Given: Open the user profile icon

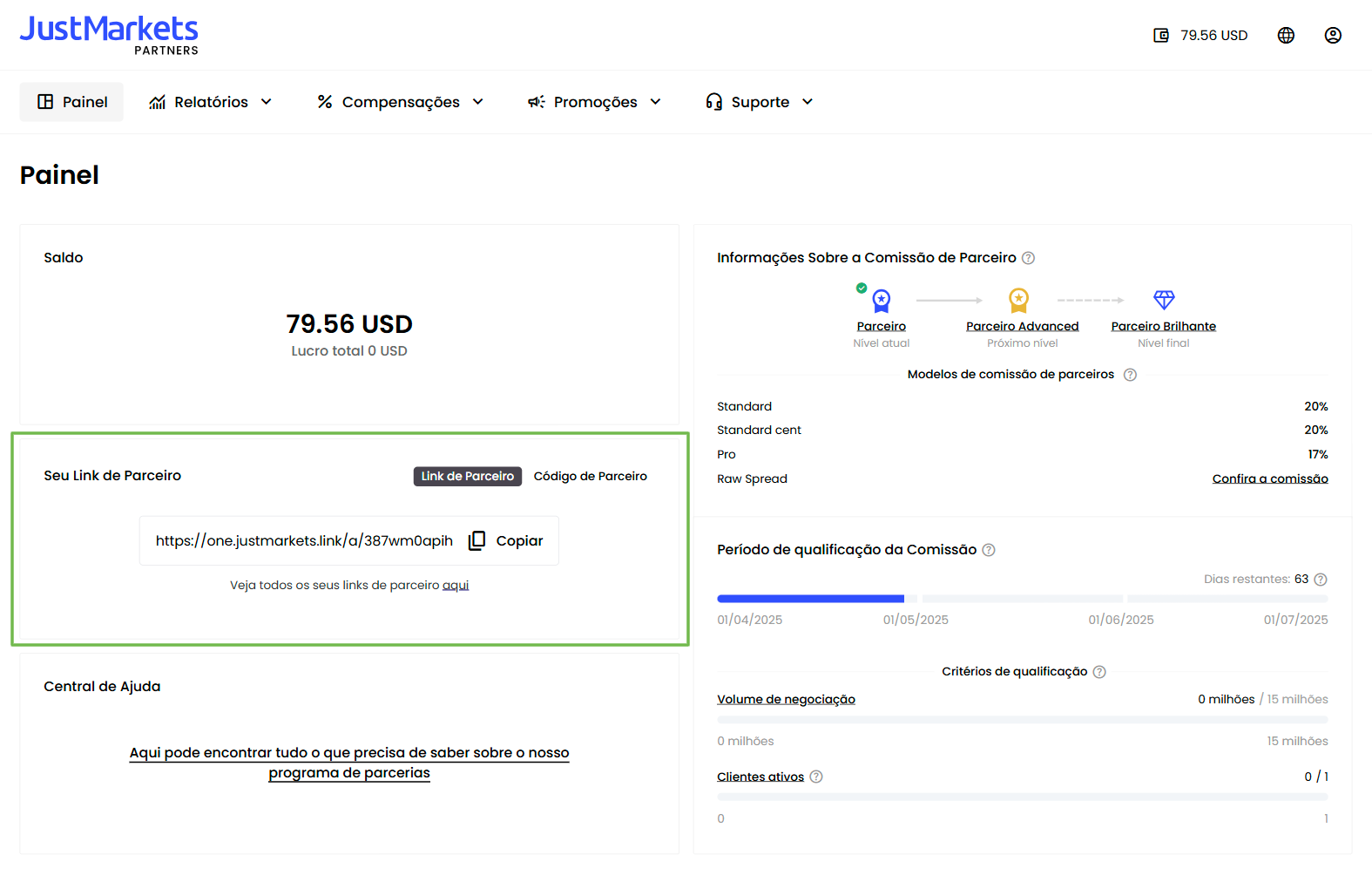Looking at the screenshot, I should click(x=1333, y=36).
